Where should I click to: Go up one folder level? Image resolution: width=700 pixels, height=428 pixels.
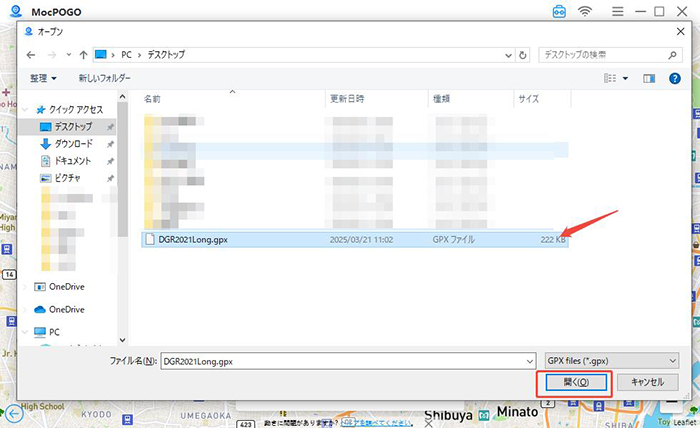[83, 55]
